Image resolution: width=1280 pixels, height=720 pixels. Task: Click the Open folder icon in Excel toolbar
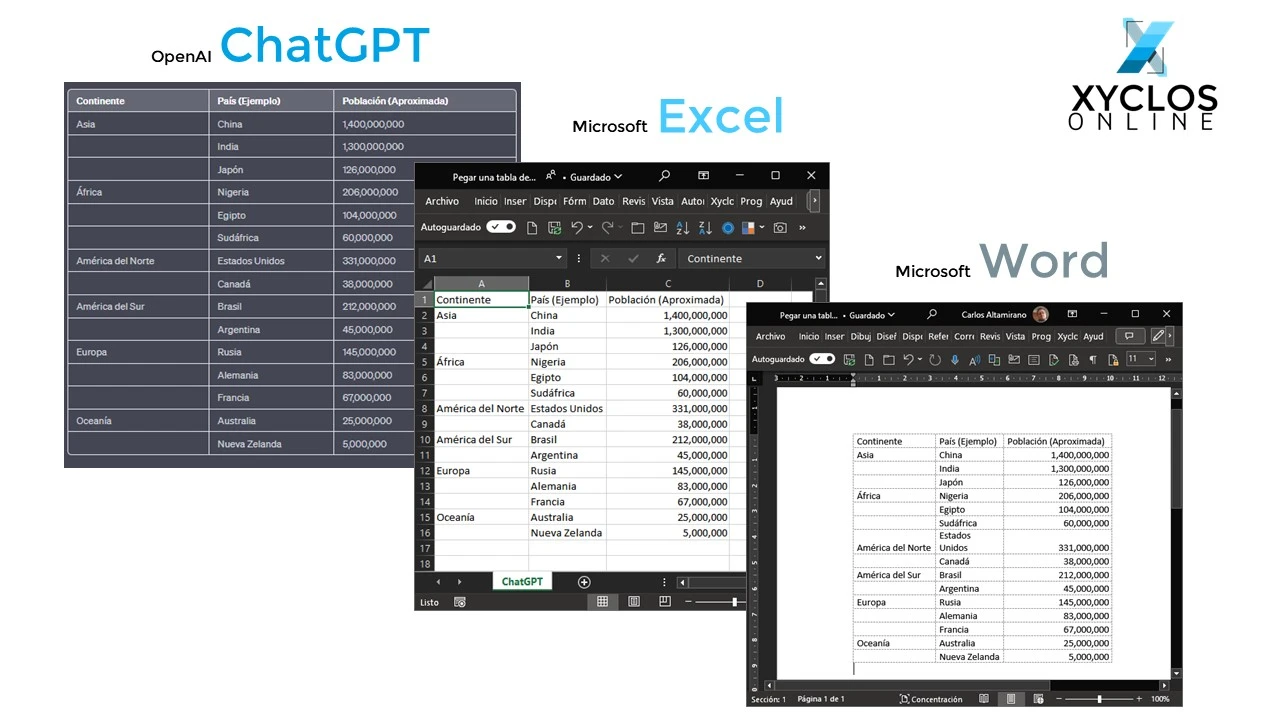[638, 228]
